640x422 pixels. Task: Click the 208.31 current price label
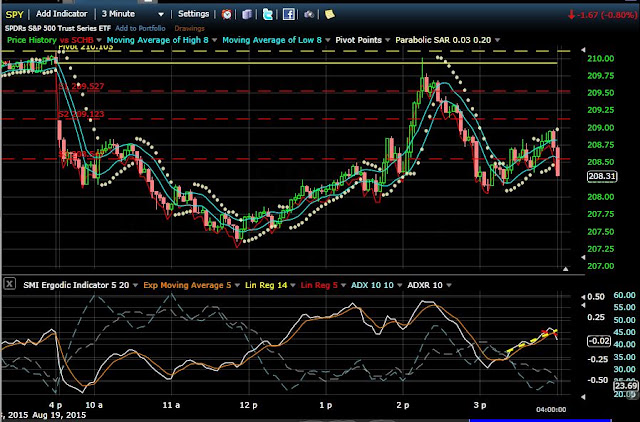pyautogui.click(x=602, y=176)
